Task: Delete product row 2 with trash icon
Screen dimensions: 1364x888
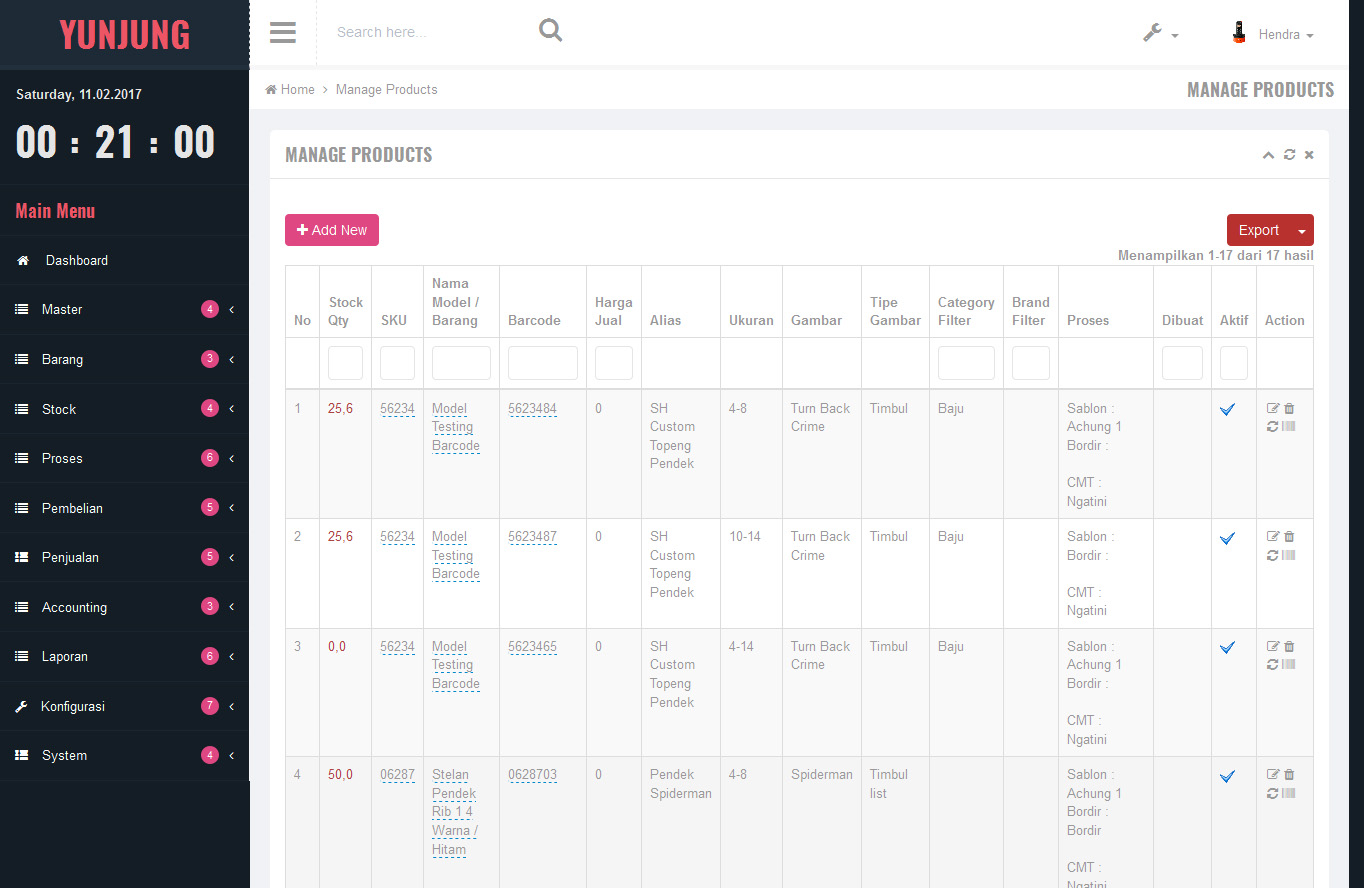Action: (1289, 537)
